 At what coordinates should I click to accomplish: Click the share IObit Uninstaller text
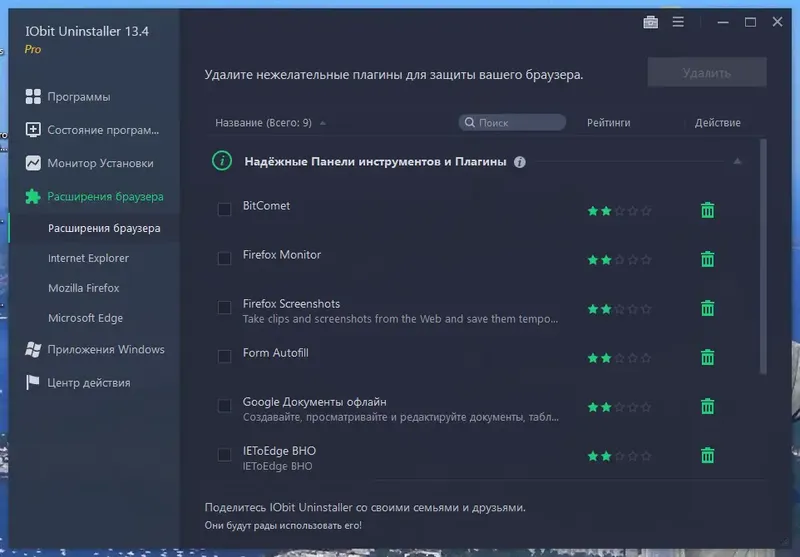[x=365, y=508]
